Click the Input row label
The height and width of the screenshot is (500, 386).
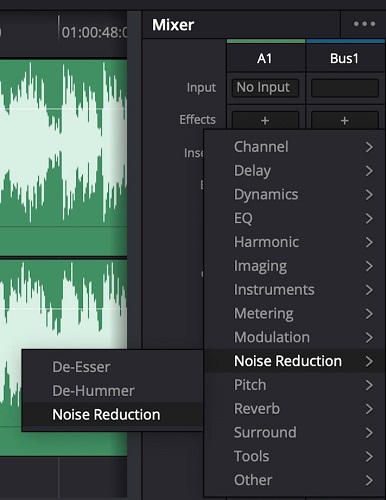[x=201, y=88]
